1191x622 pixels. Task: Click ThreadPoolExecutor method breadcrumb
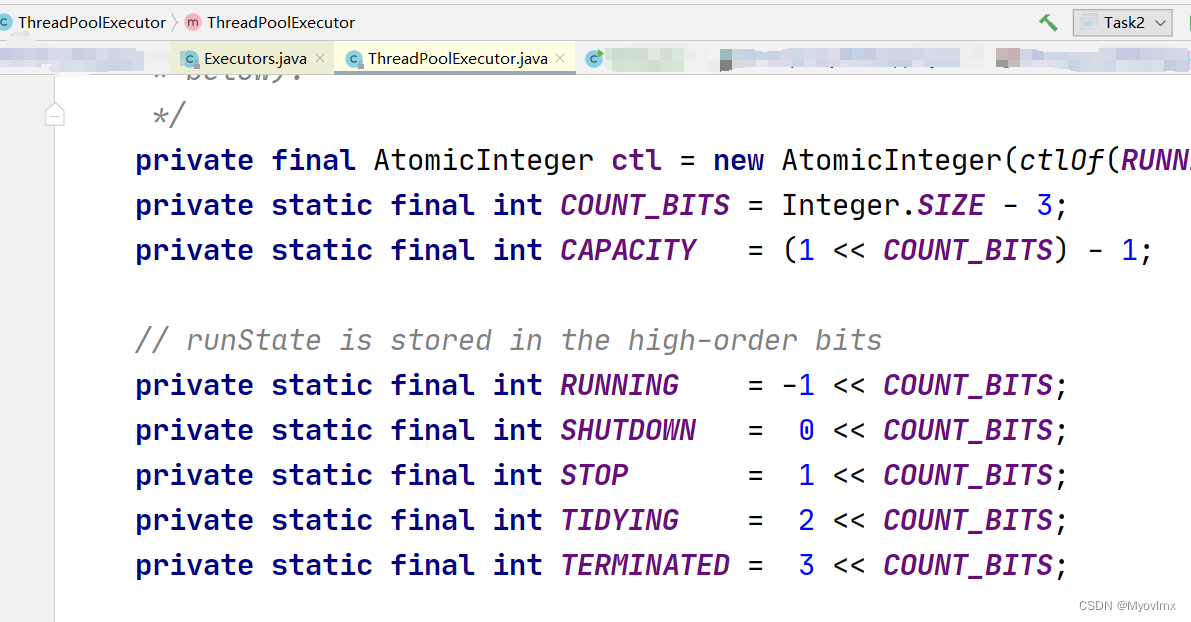[x=280, y=23]
